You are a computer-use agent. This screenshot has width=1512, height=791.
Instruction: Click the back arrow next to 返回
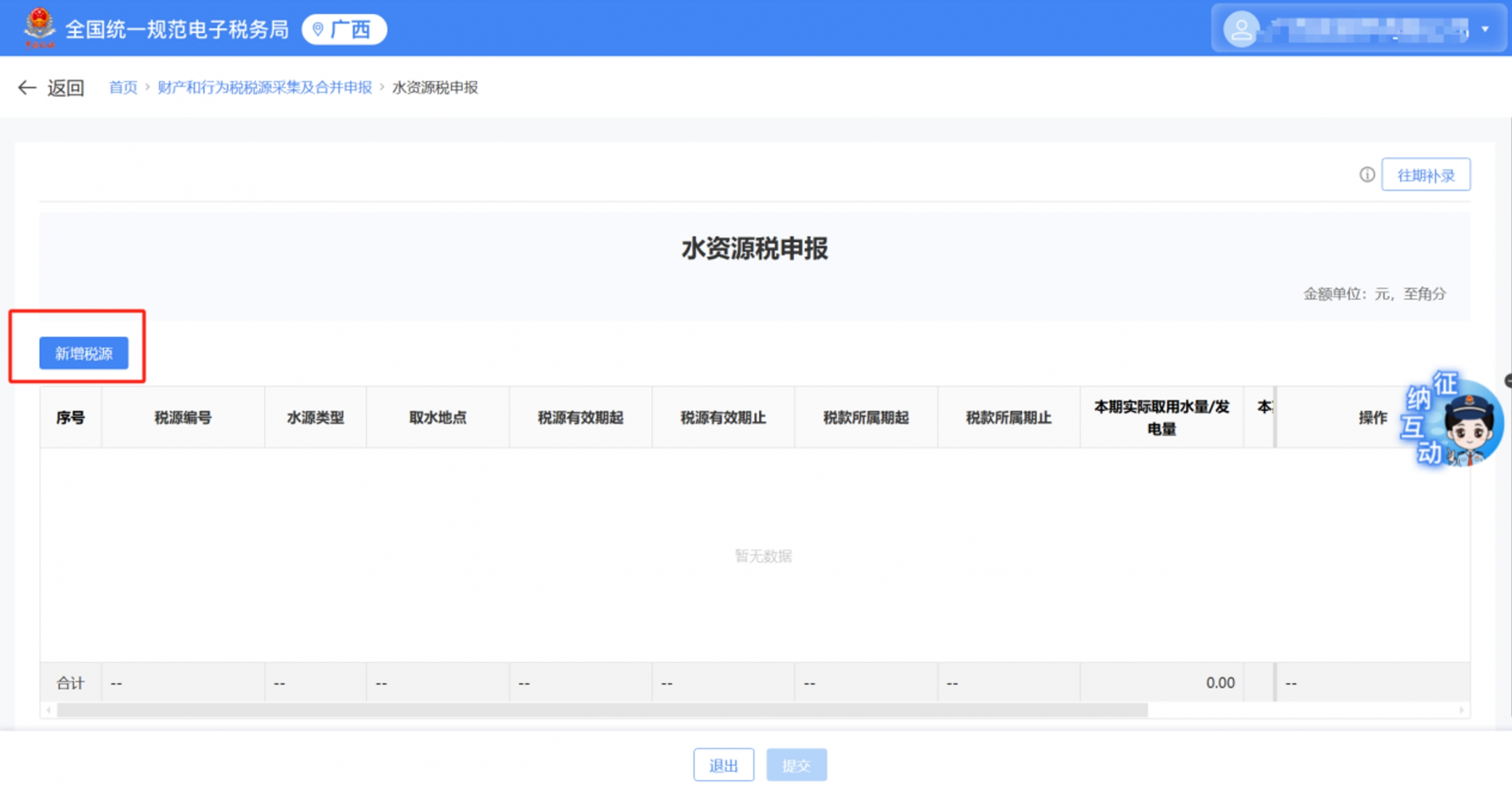pos(27,87)
